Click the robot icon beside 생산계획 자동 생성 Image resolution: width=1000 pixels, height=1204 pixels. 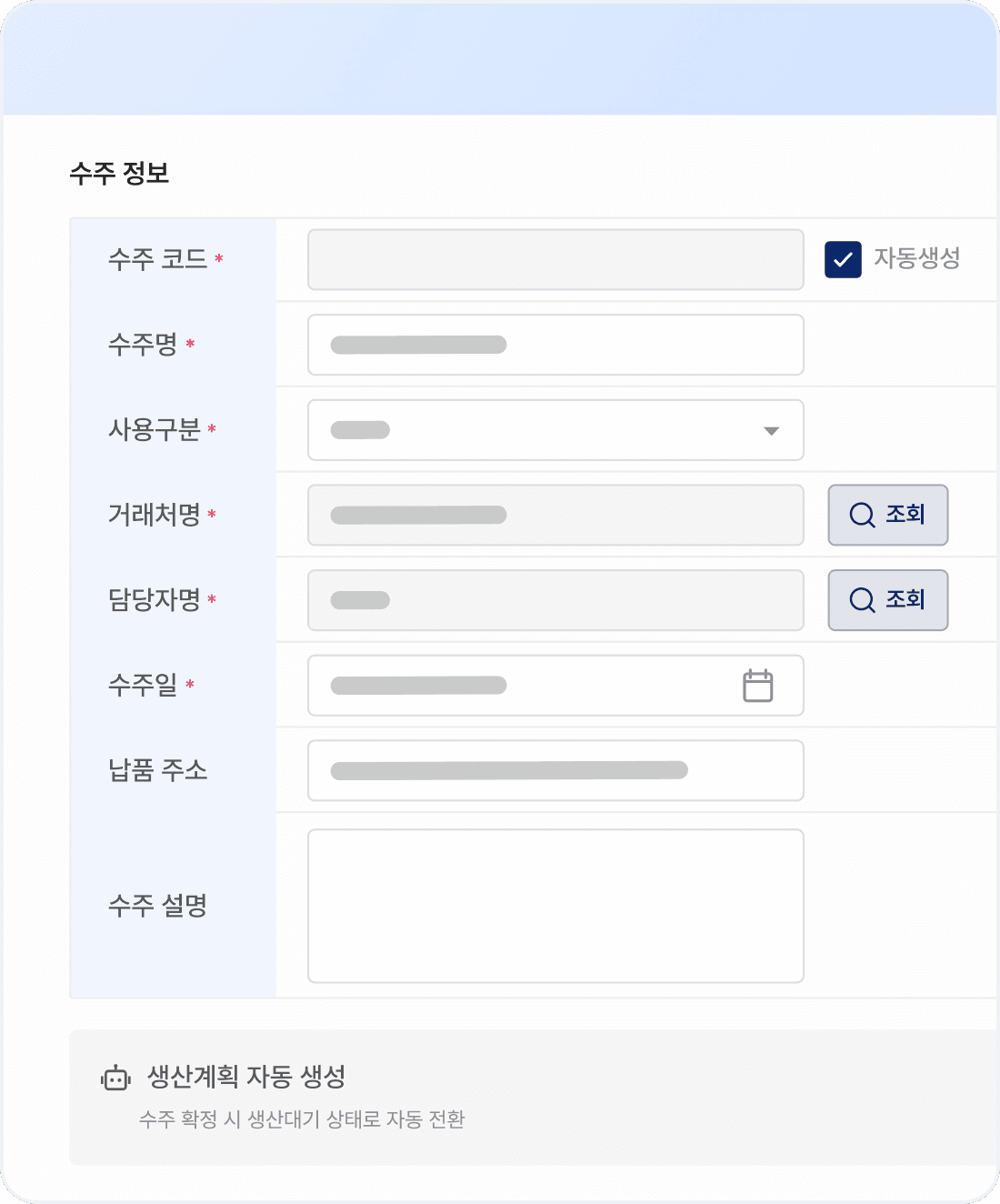[115, 1079]
